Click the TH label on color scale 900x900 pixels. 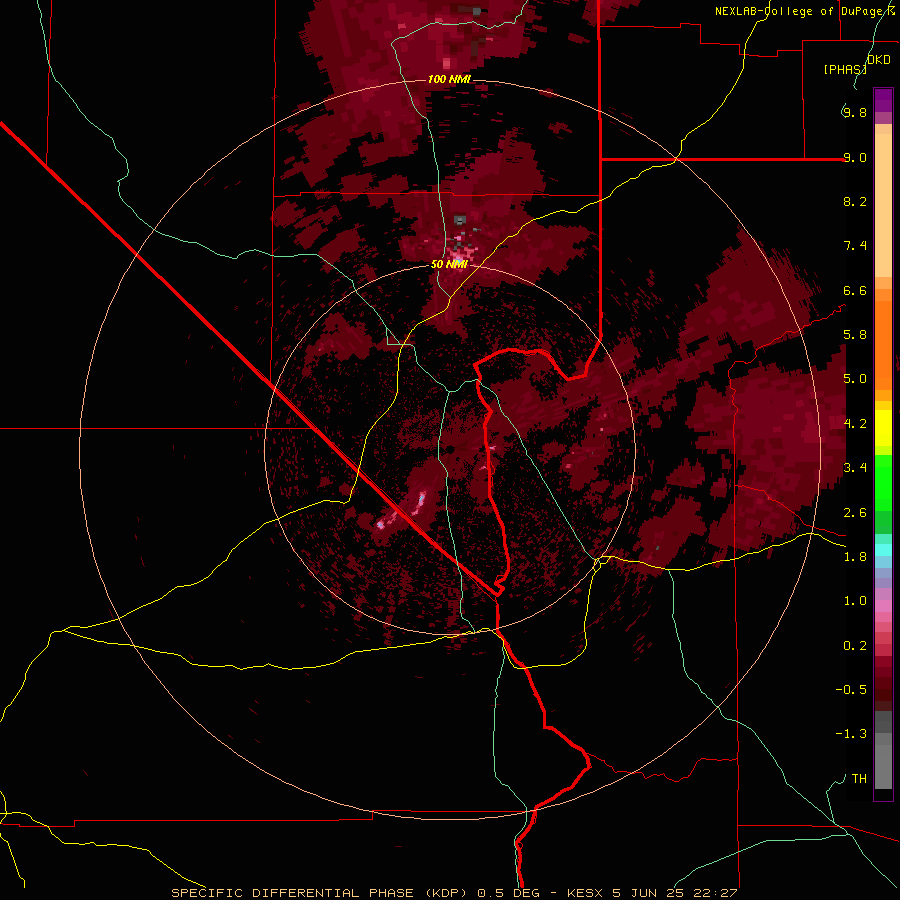tap(859, 779)
